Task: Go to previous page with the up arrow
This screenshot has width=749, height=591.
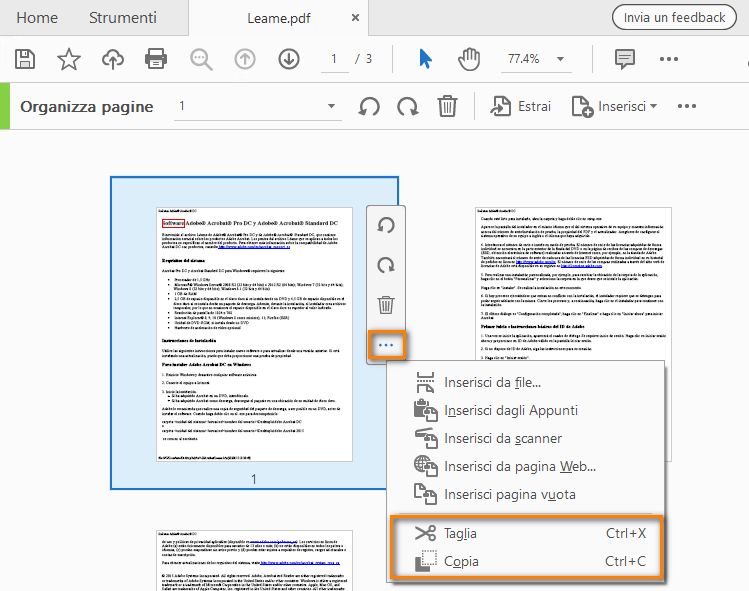Action: pos(245,59)
